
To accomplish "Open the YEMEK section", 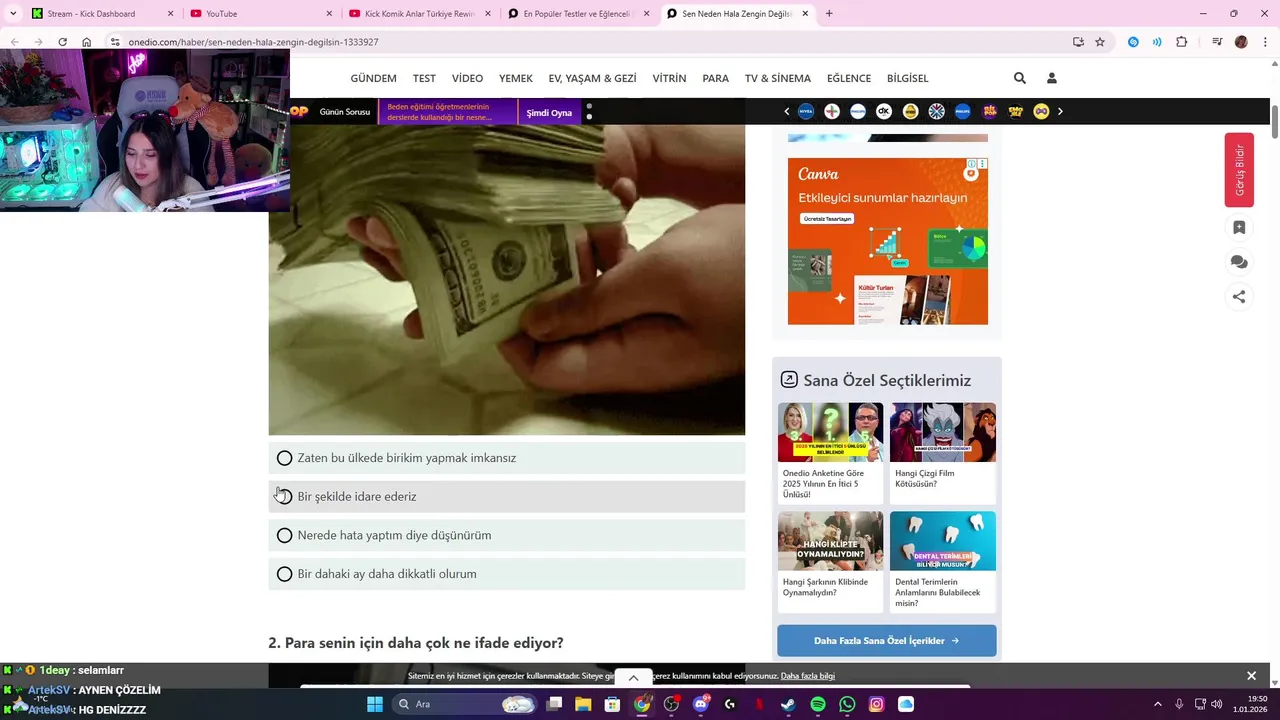I will click(516, 78).
